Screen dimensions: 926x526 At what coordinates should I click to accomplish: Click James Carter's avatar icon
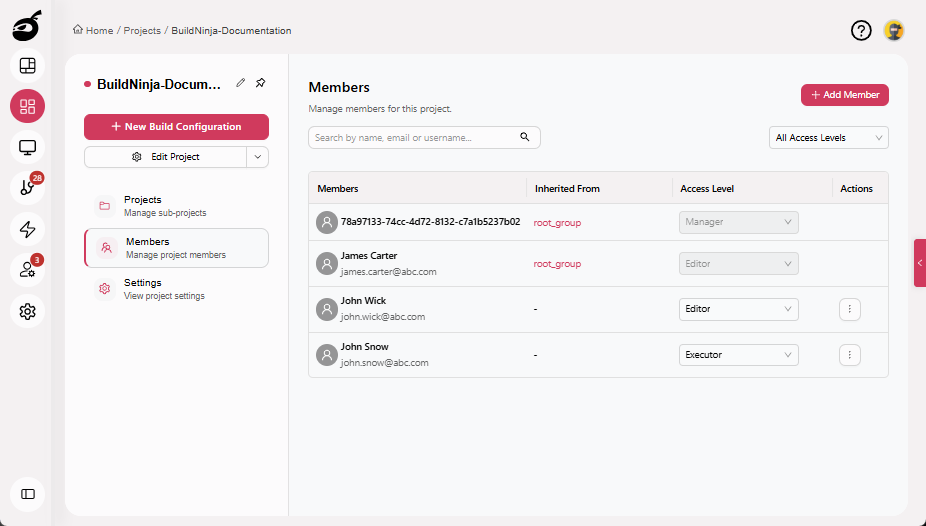pos(327,263)
